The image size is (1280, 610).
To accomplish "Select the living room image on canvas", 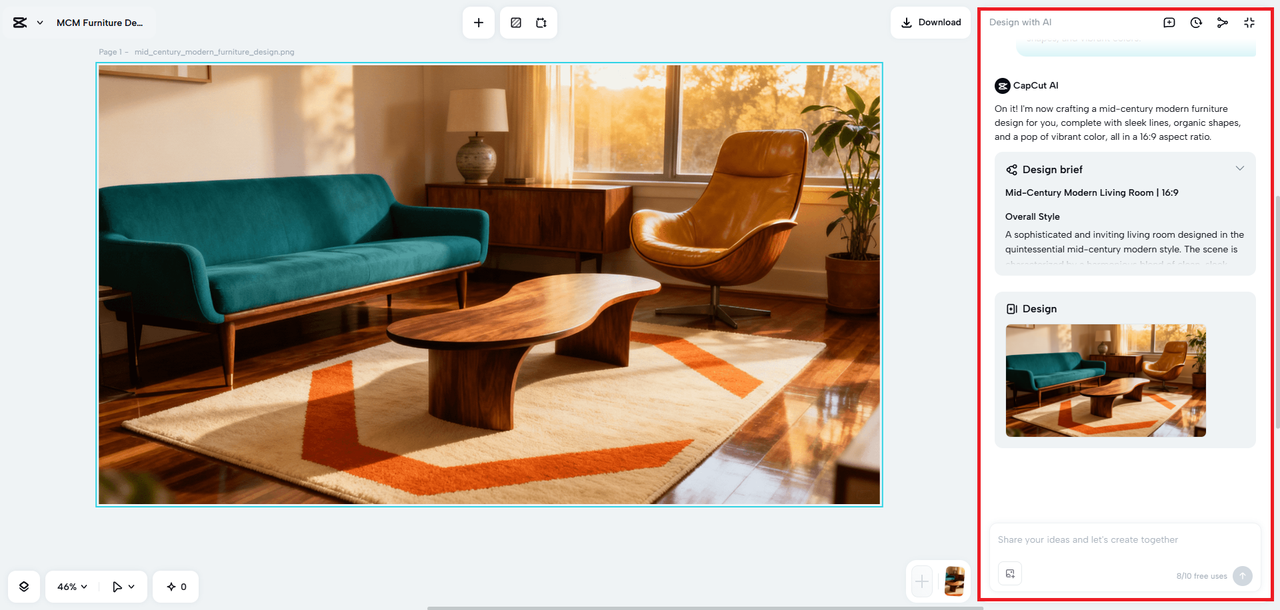I will click(x=489, y=285).
